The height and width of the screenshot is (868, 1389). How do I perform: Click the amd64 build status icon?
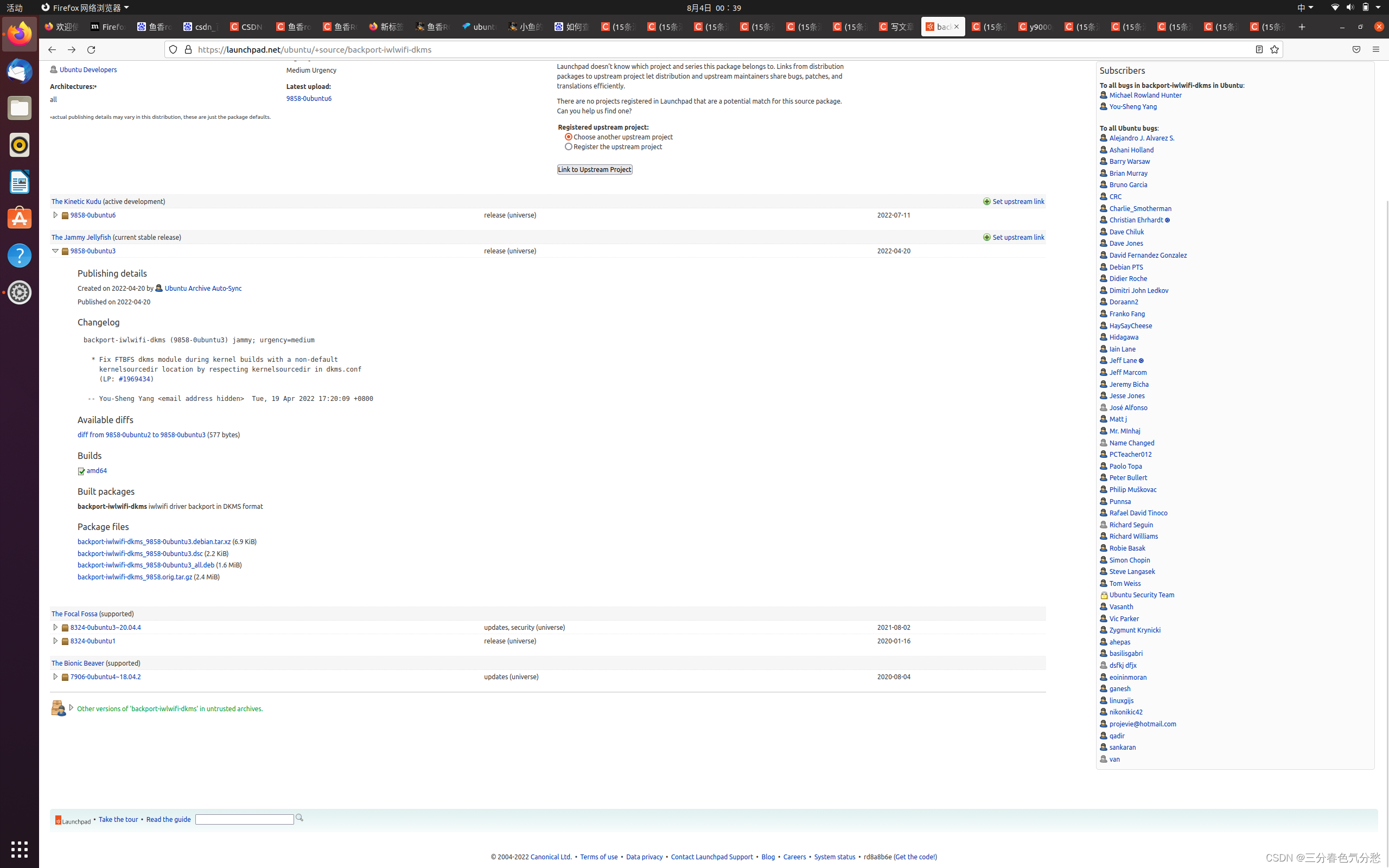click(x=81, y=471)
